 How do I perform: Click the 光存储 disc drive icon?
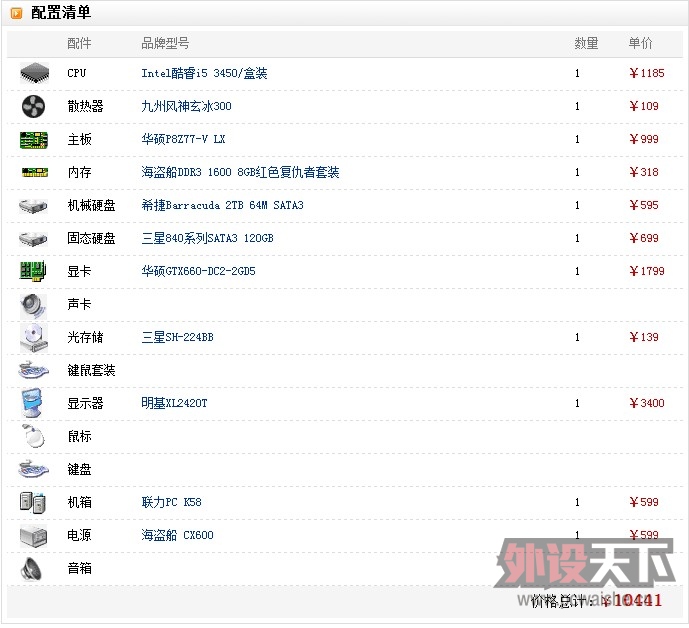pyautogui.click(x=34, y=338)
